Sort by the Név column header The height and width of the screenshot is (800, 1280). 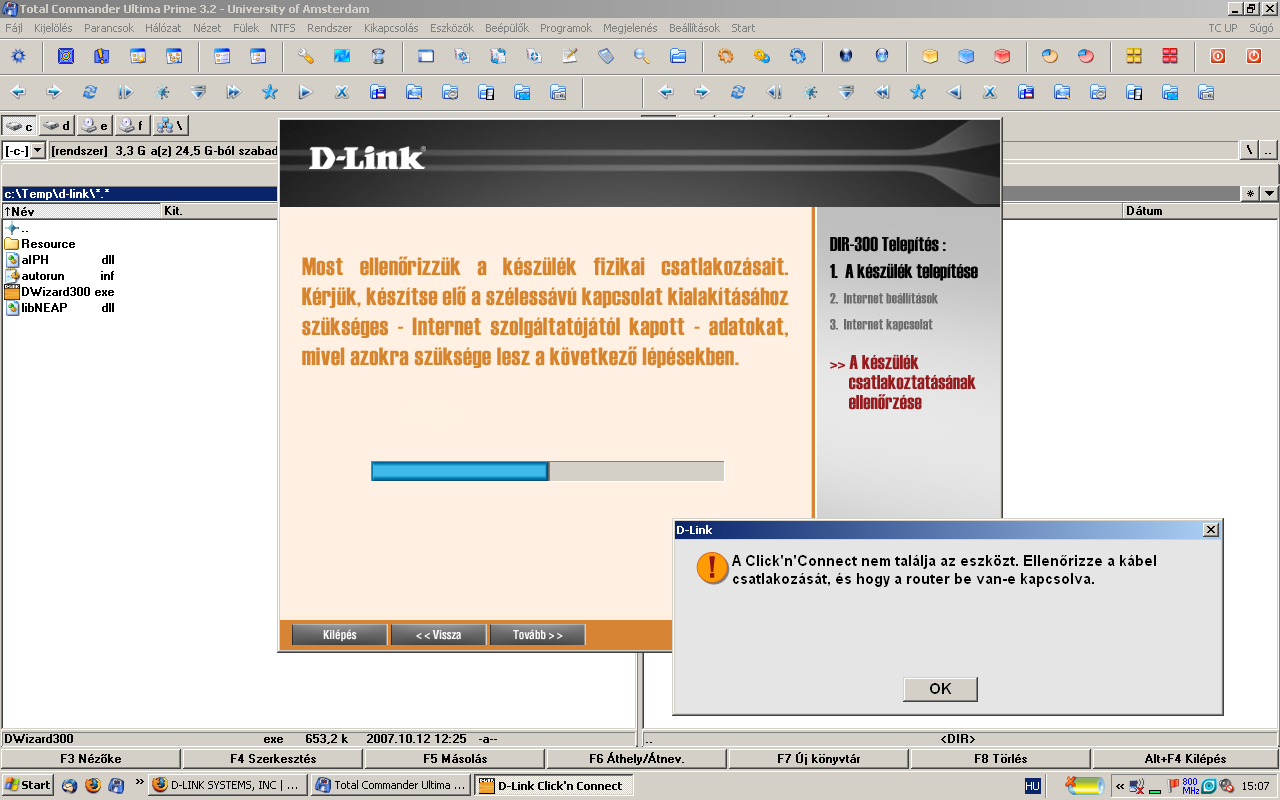(x=82, y=211)
